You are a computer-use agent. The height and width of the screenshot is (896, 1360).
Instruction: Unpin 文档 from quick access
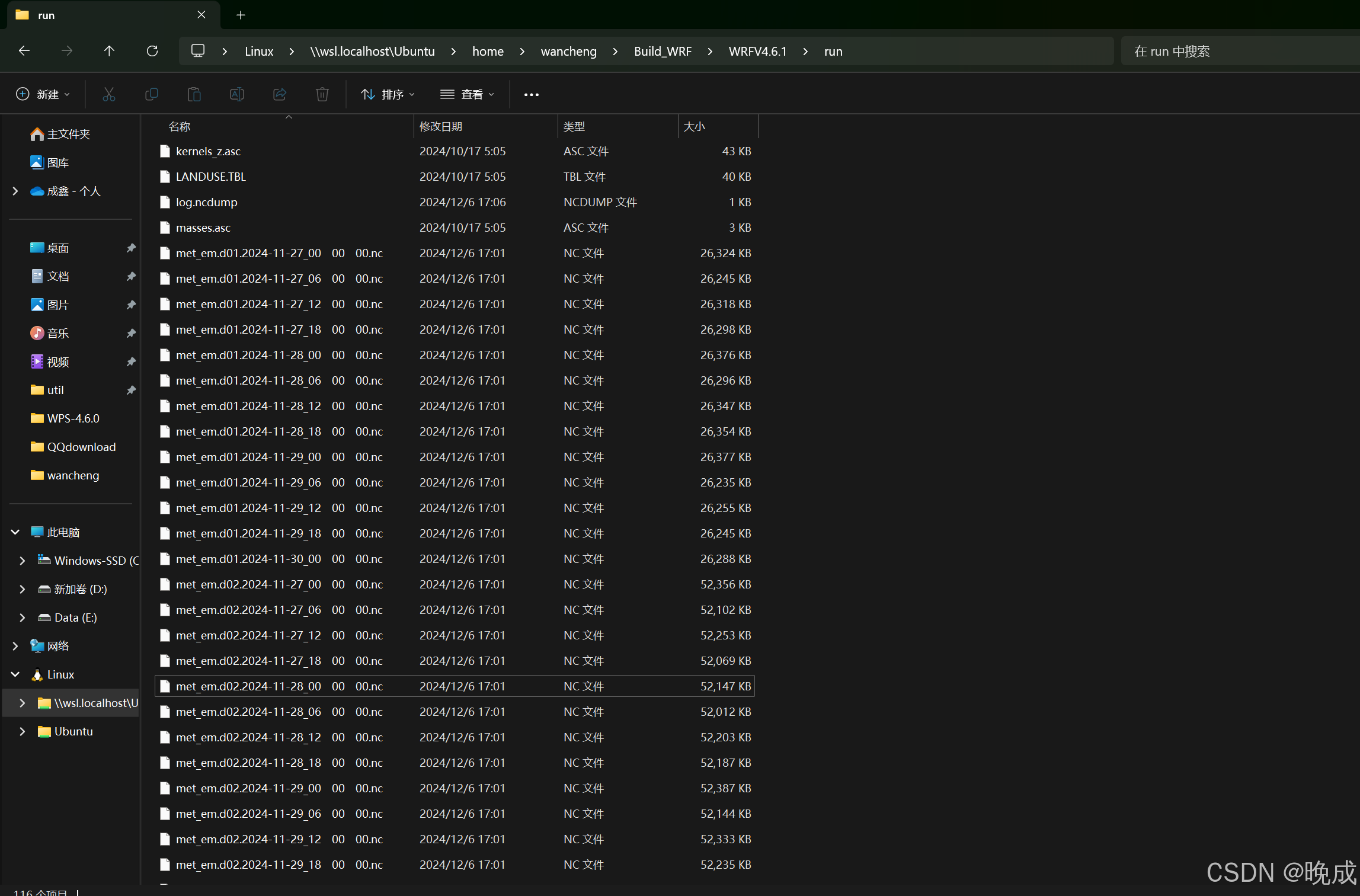click(x=131, y=276)
